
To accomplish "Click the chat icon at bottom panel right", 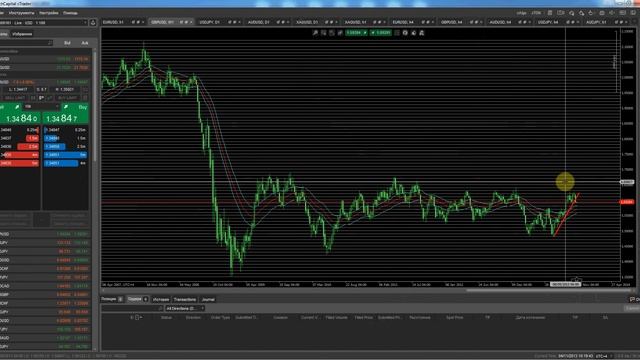I will pos(632,299).
